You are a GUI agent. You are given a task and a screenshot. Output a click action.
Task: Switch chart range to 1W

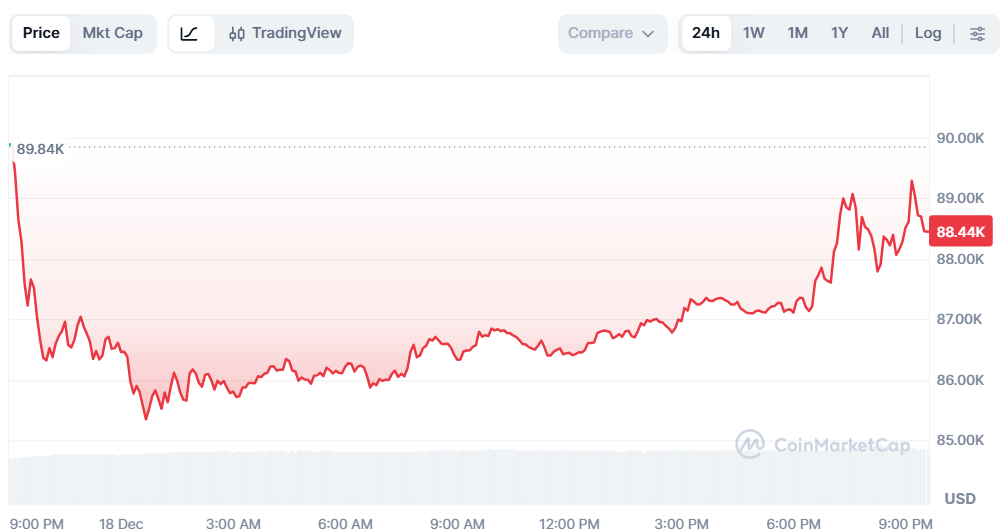tap(754, 33)
